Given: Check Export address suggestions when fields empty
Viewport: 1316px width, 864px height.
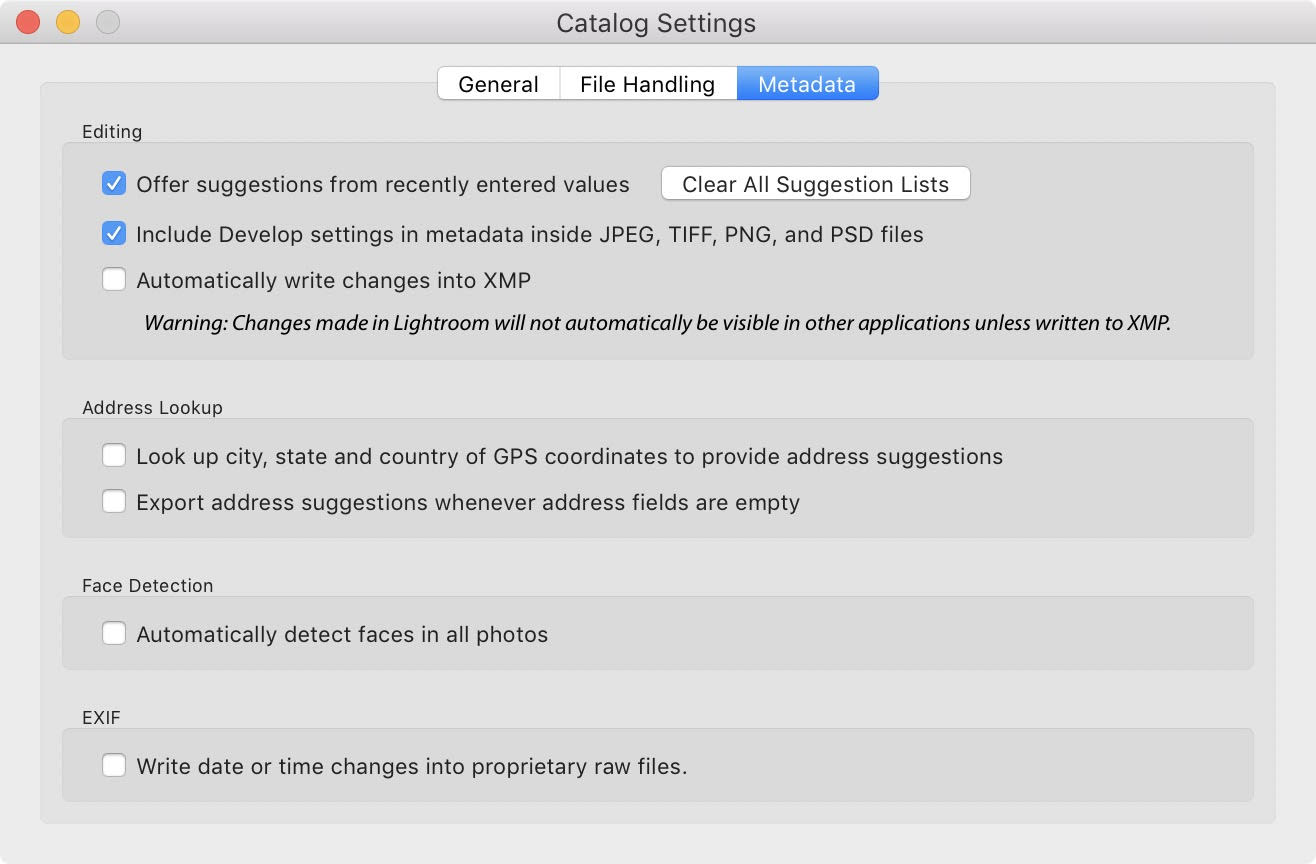Looking at the screenshot, I should [x=114, y=502].
